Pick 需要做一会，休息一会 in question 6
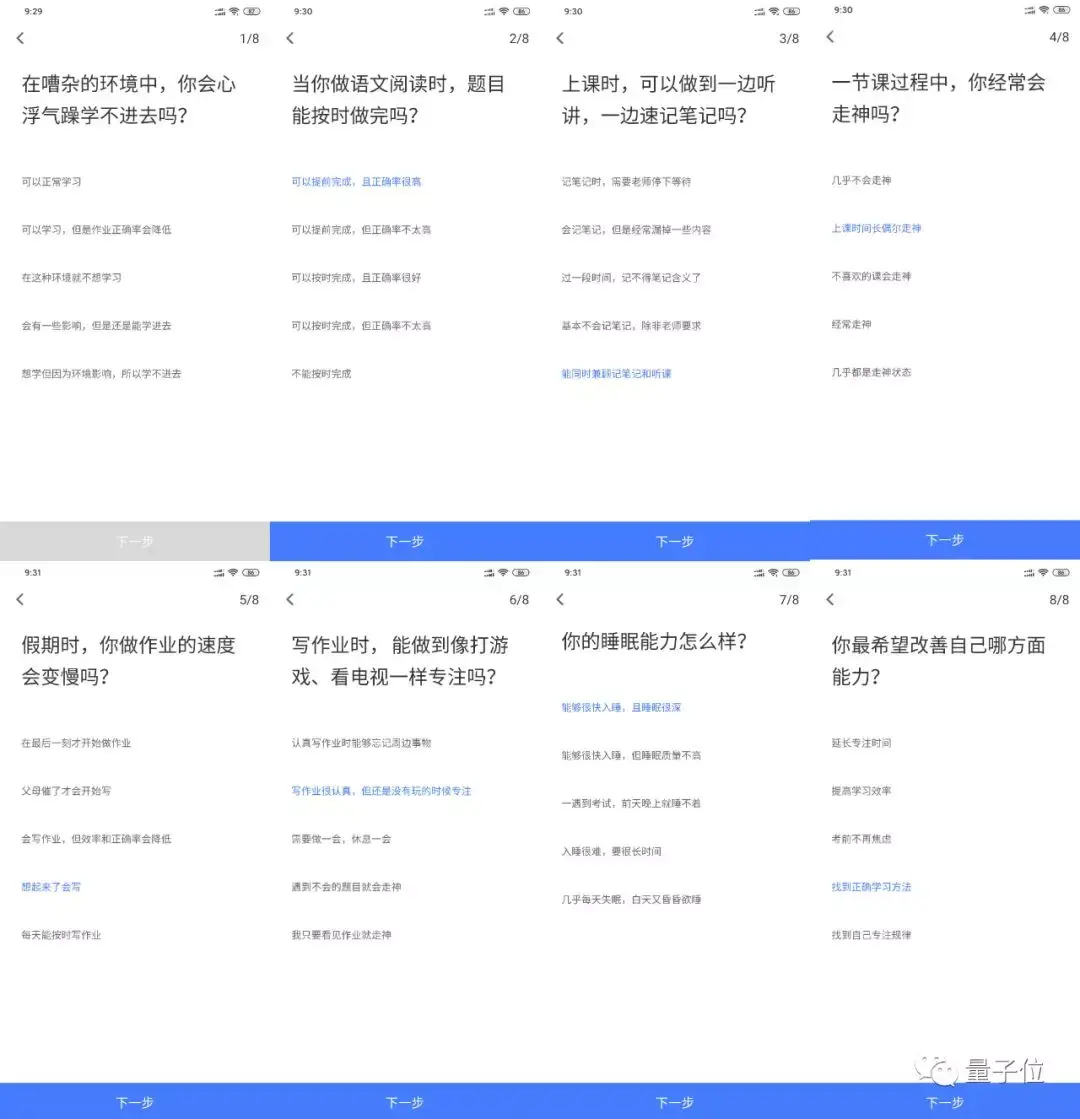The image size is (1080, 1119). 341,839
